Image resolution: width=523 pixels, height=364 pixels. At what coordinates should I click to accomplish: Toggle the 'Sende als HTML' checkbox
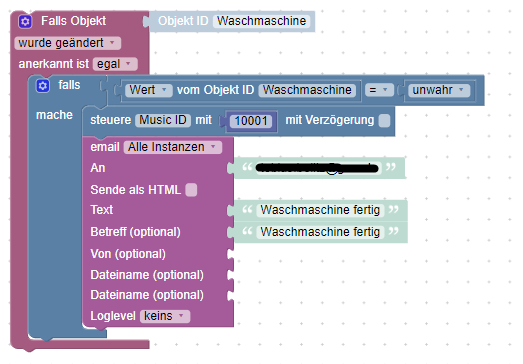(191, 190)
